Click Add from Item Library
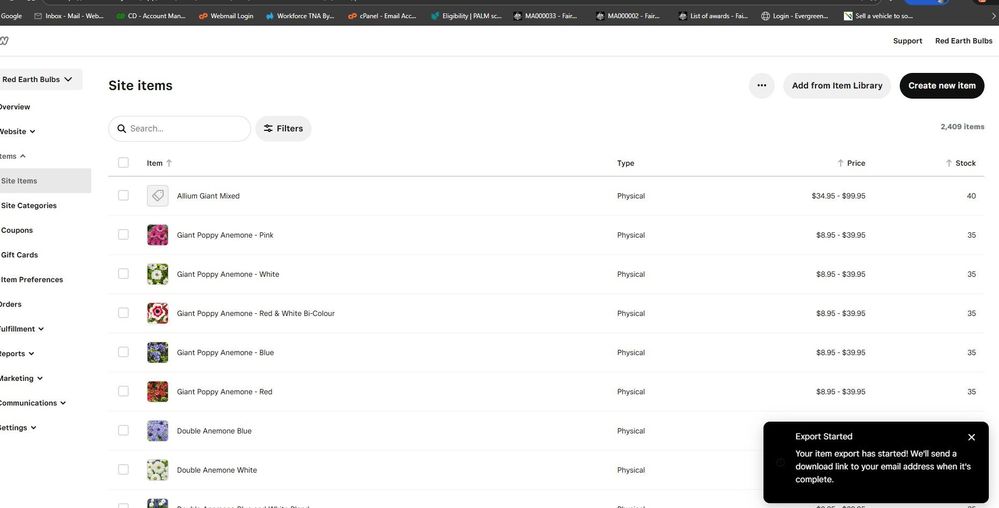This screenshot has width=999, height=508. (837, 85)
